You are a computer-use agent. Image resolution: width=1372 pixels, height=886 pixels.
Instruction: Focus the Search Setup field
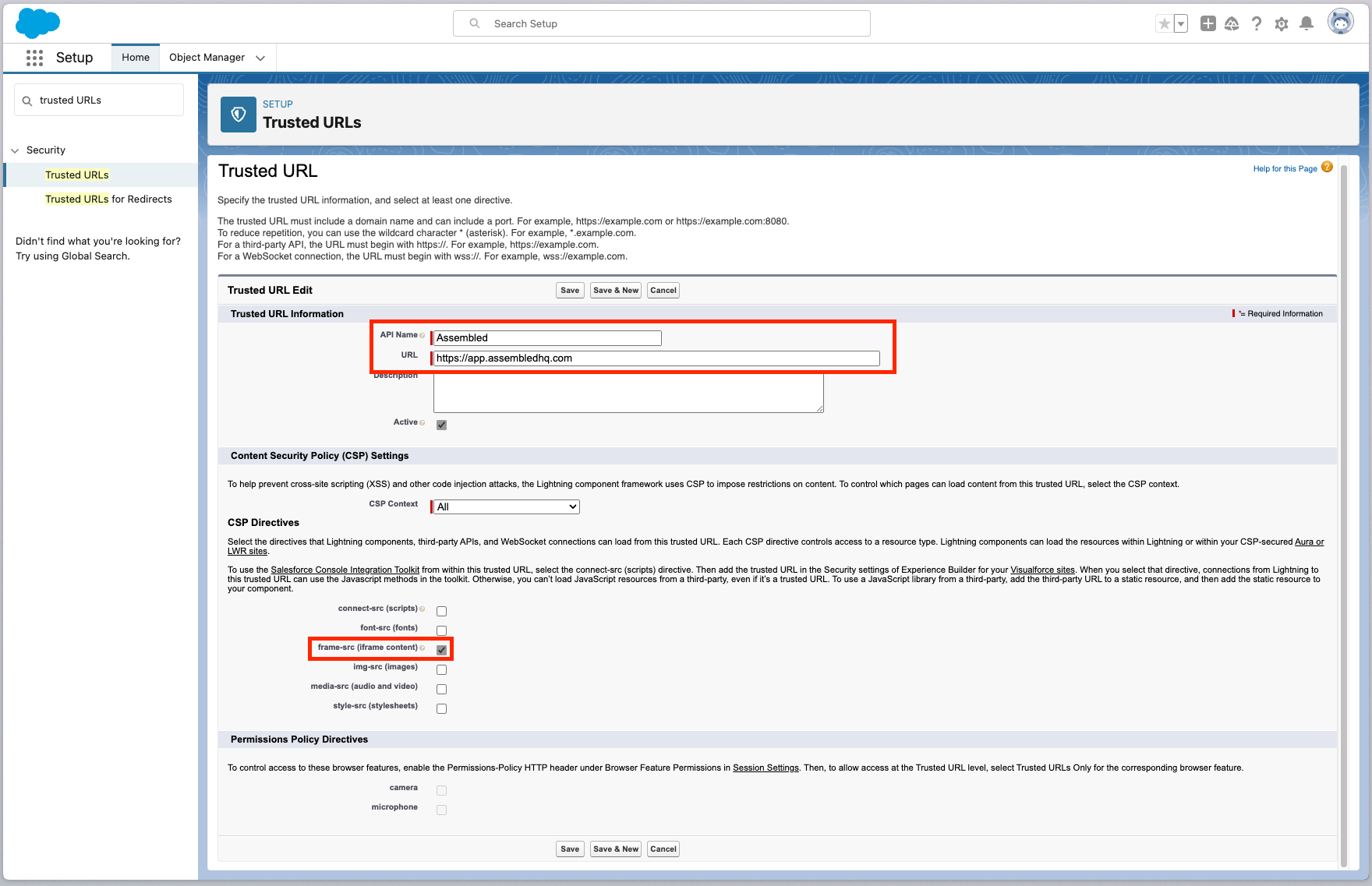click(662, 24)
